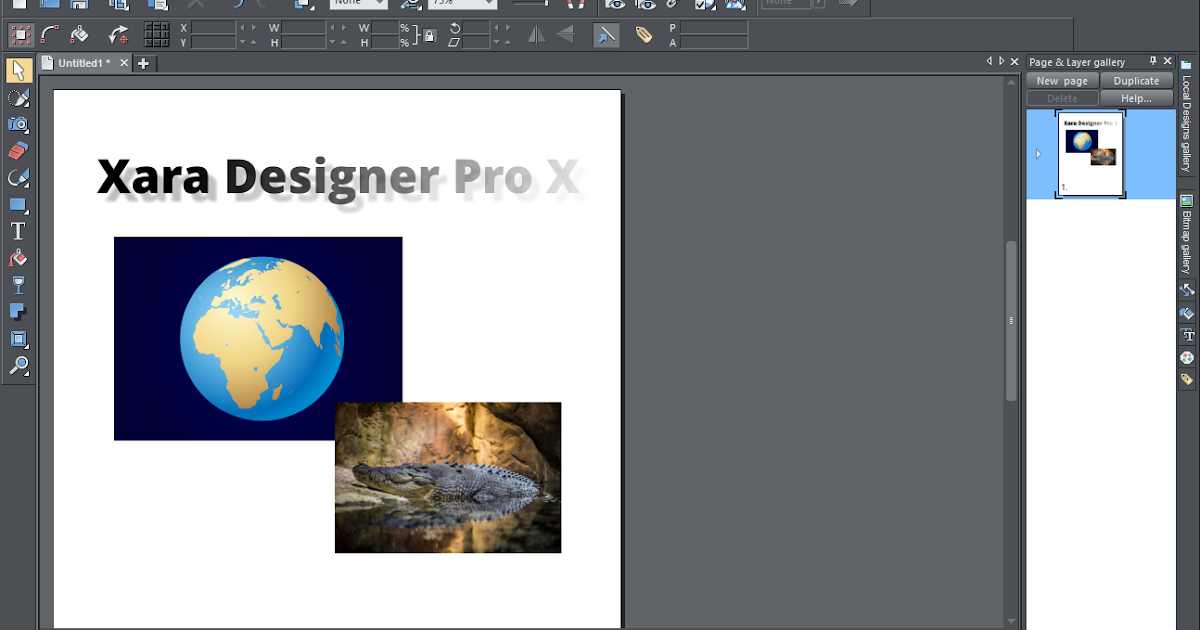
Task: Click the show selection bounds handles icon
Action: [x=20, y=35]
